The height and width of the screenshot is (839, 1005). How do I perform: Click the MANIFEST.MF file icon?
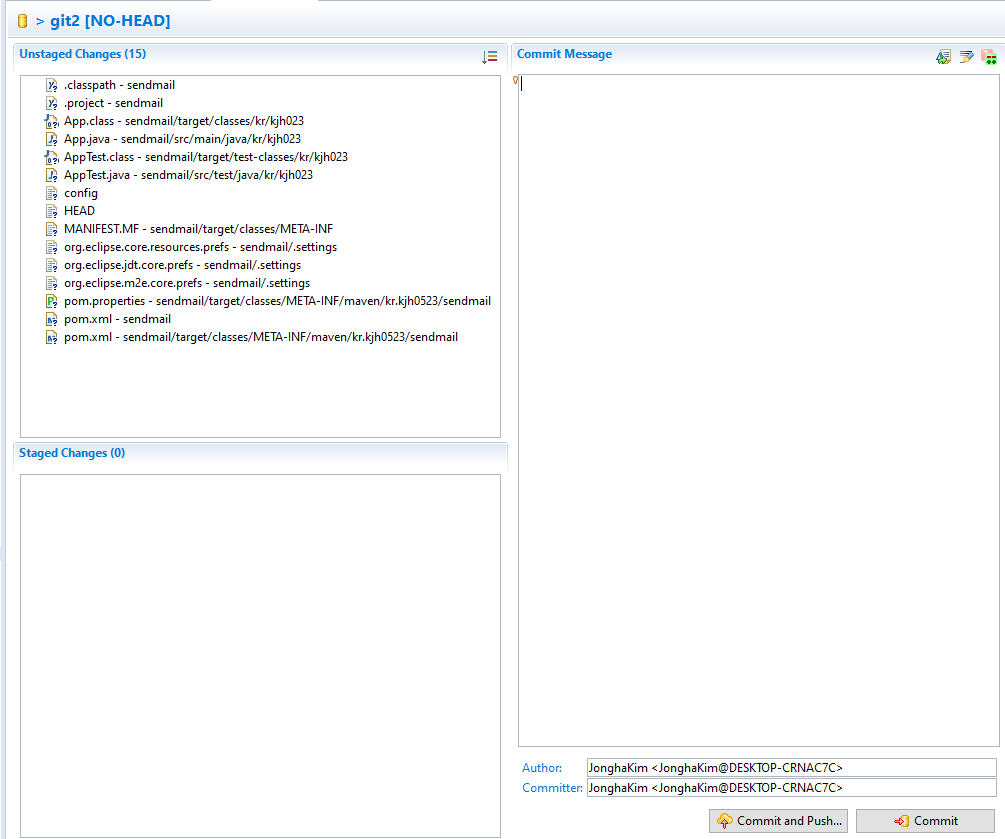52,229
